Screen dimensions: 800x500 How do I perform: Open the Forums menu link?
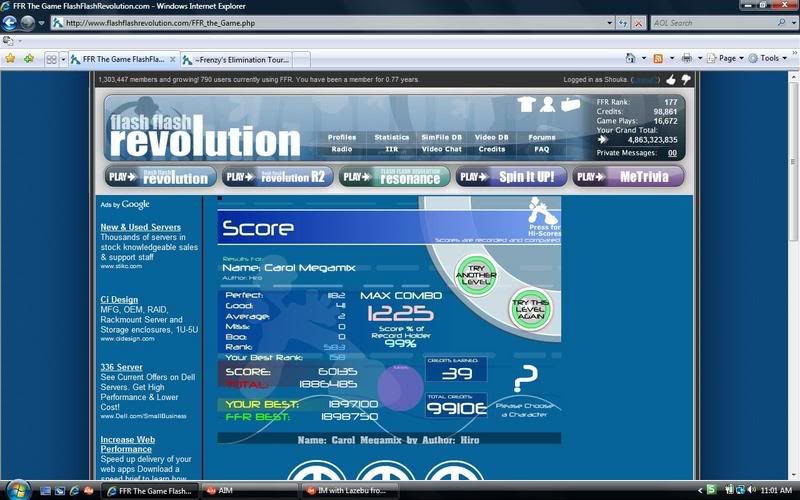[x=541, y=138]
